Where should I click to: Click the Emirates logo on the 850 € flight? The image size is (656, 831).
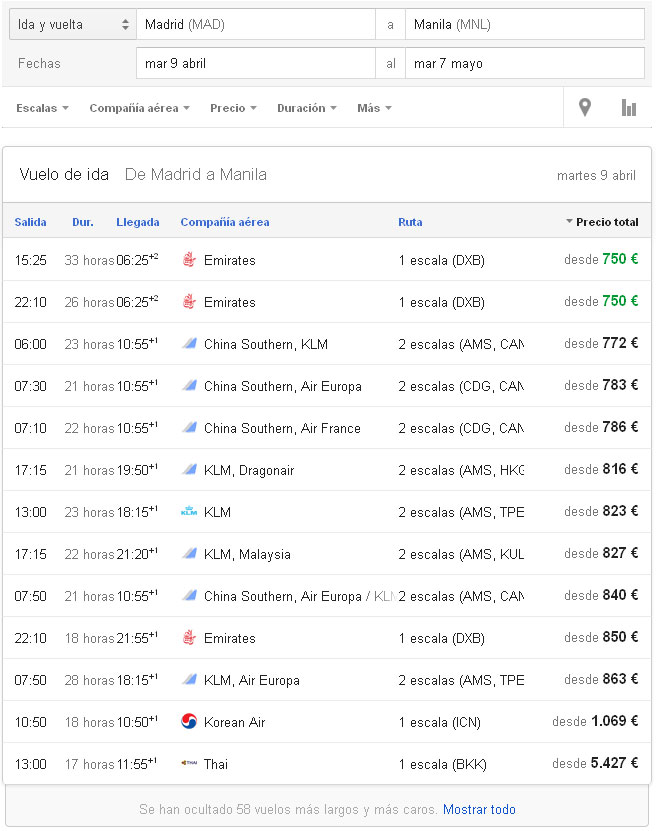(x=189, y=638)
